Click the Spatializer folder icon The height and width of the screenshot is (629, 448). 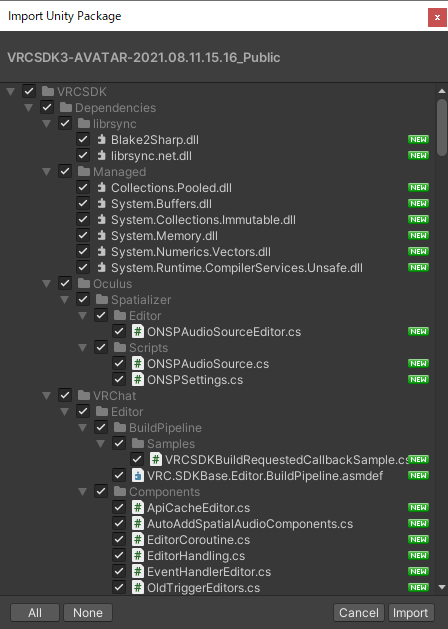coord(102,300)
